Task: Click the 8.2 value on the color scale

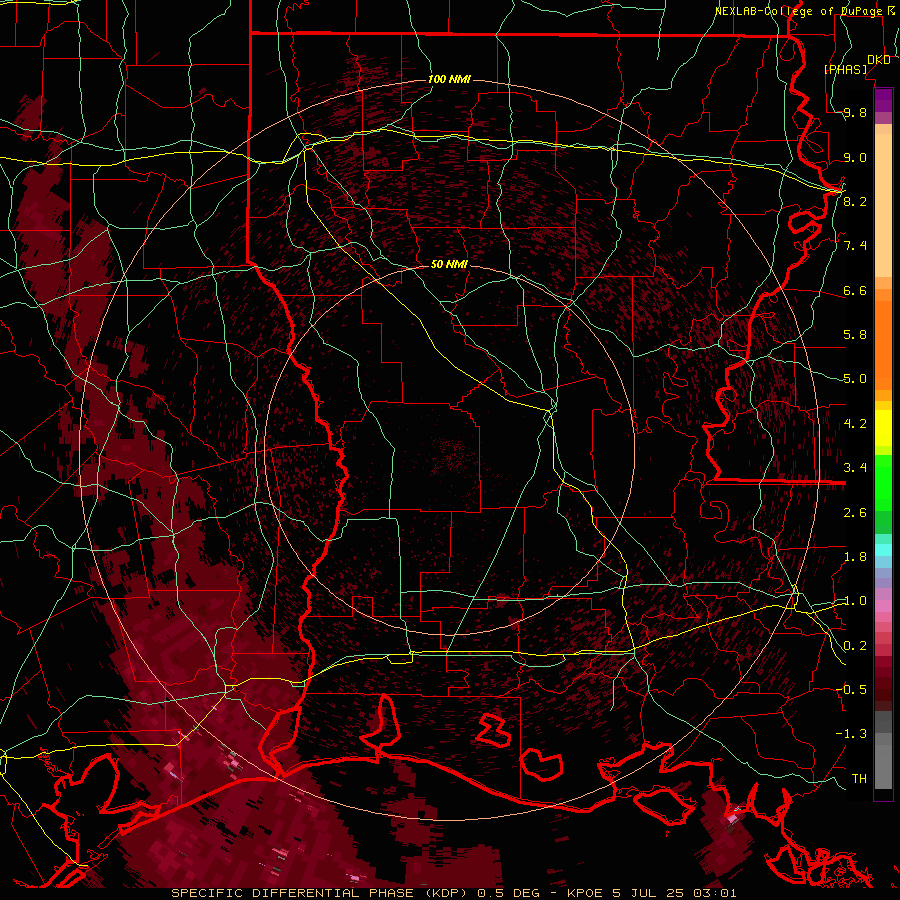Action: pos(855,201)
